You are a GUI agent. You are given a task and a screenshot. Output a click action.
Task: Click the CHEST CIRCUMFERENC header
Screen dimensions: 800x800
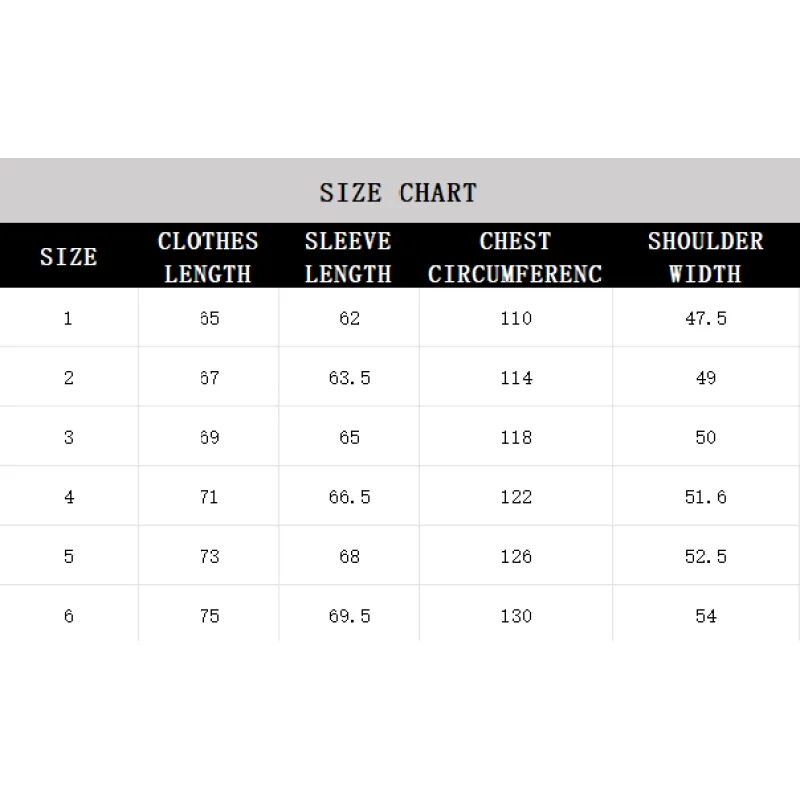click(x=515, y=257)
